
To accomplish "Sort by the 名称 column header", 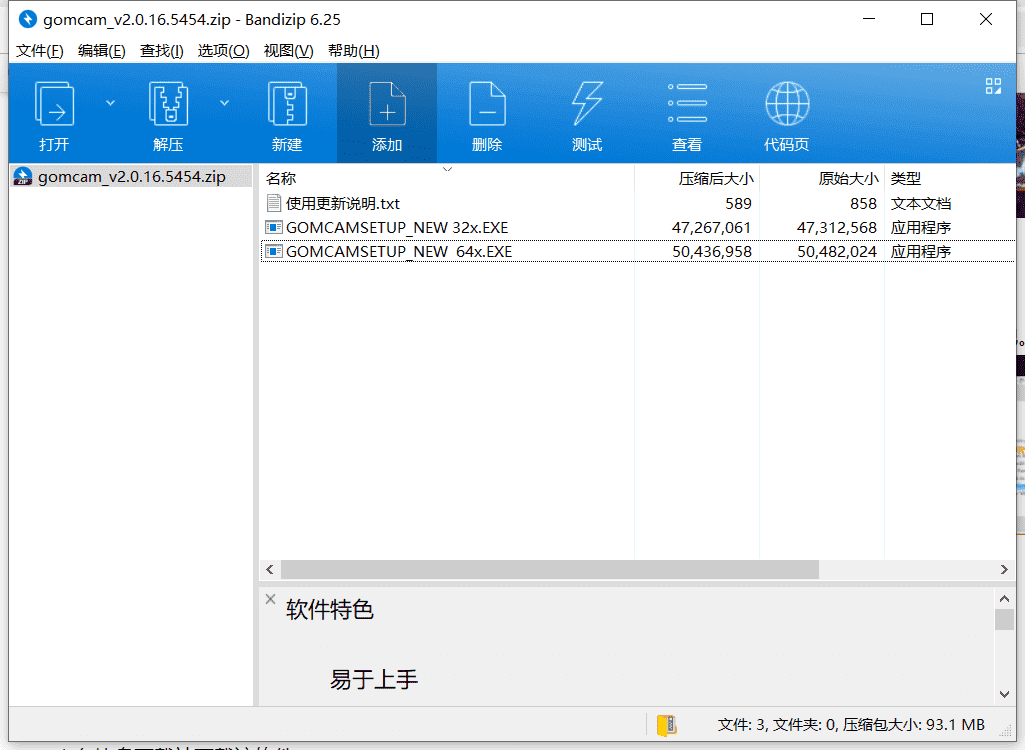I will (x=446, y=179).
